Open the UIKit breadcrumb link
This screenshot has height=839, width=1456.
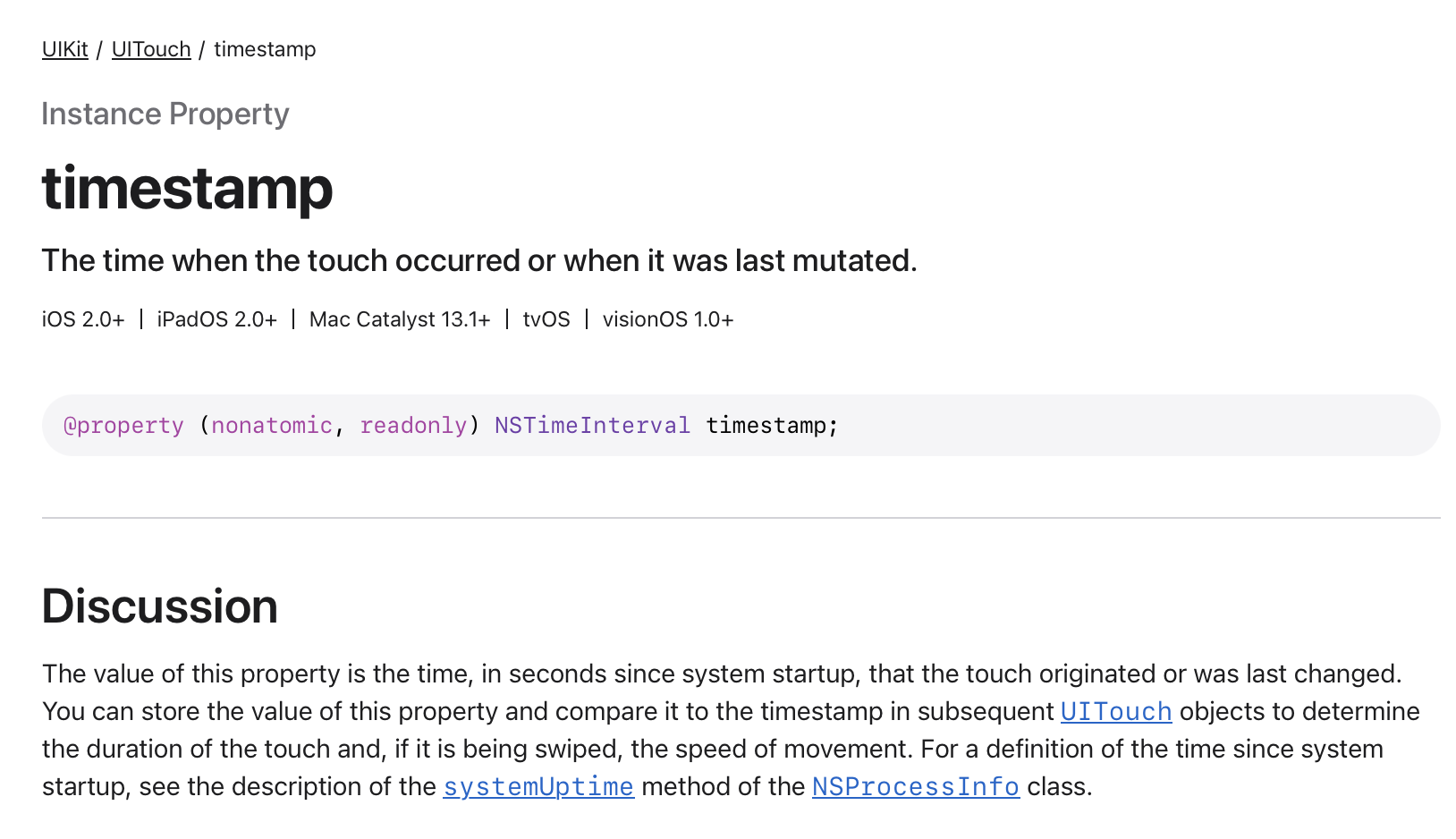click(64, 49)
